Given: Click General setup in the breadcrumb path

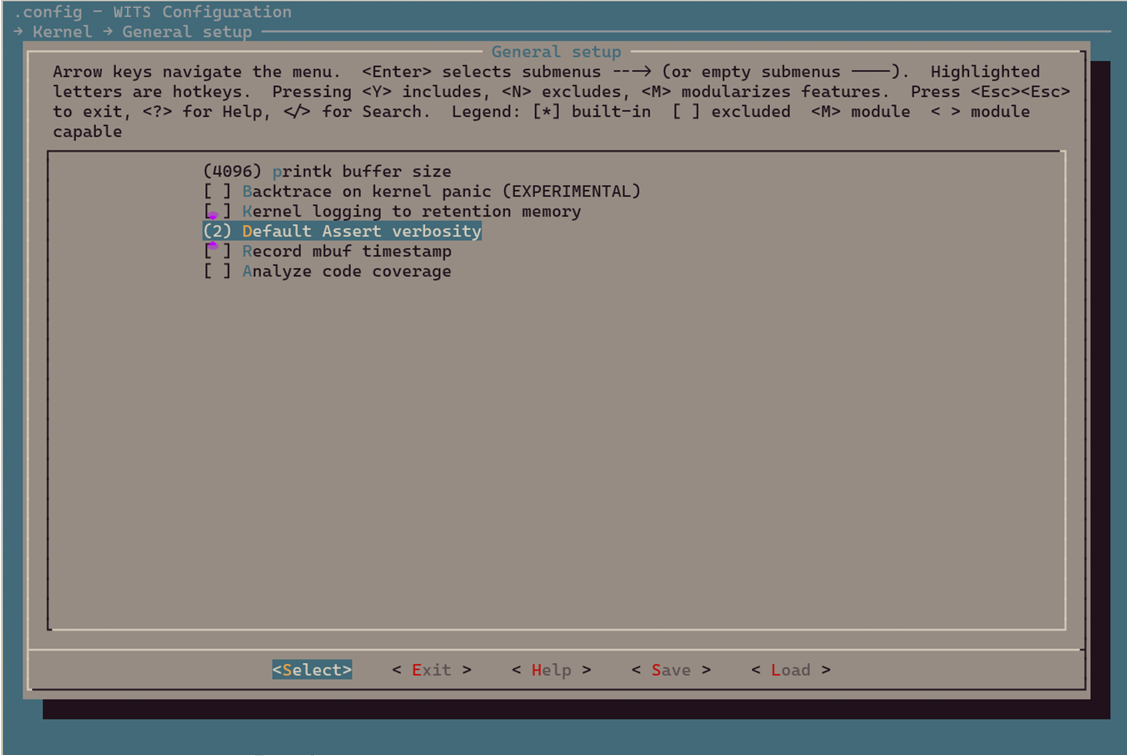Looking at the screenshot, I should point(187,32).
